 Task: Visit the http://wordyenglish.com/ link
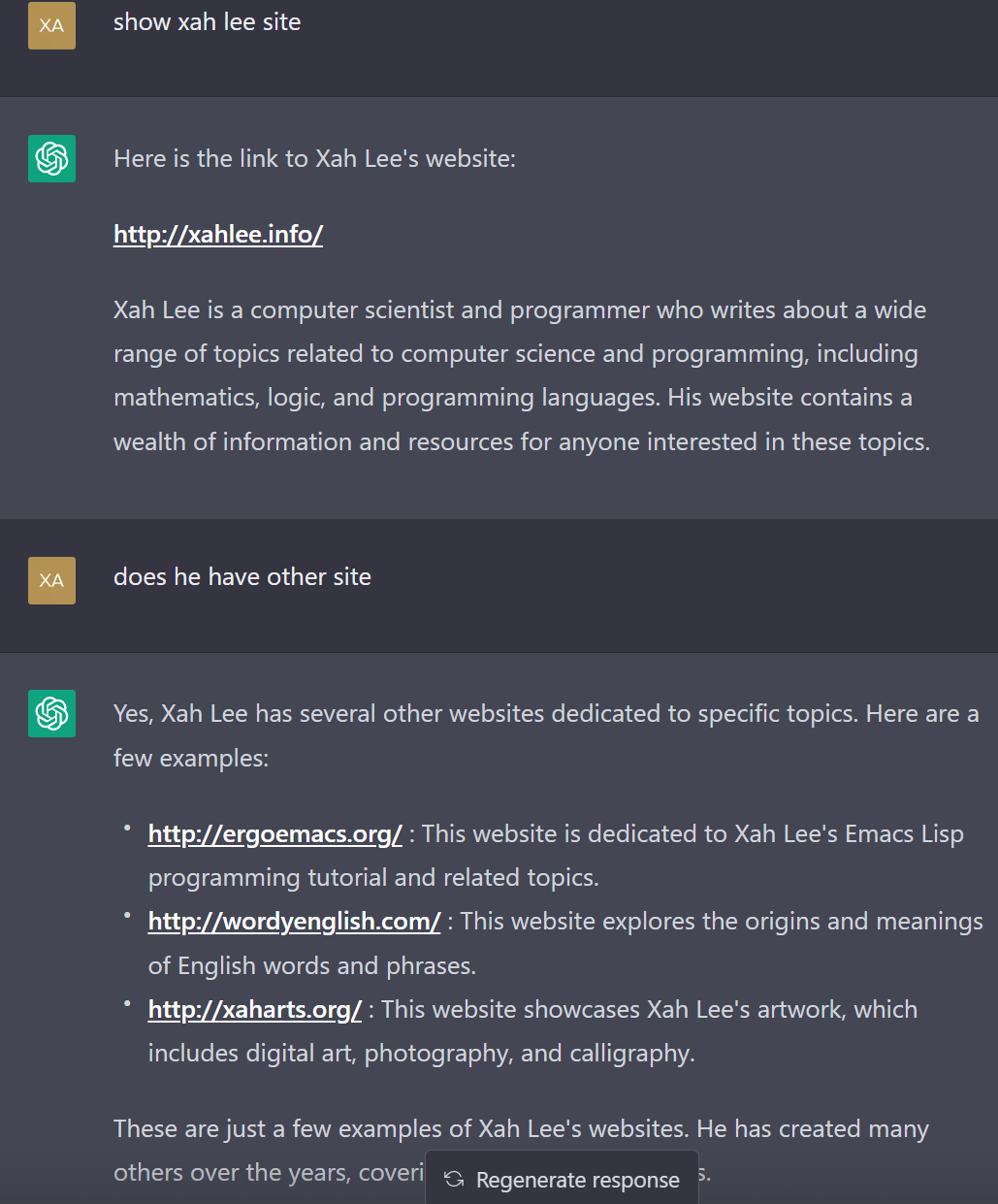(x=295, y=921)
